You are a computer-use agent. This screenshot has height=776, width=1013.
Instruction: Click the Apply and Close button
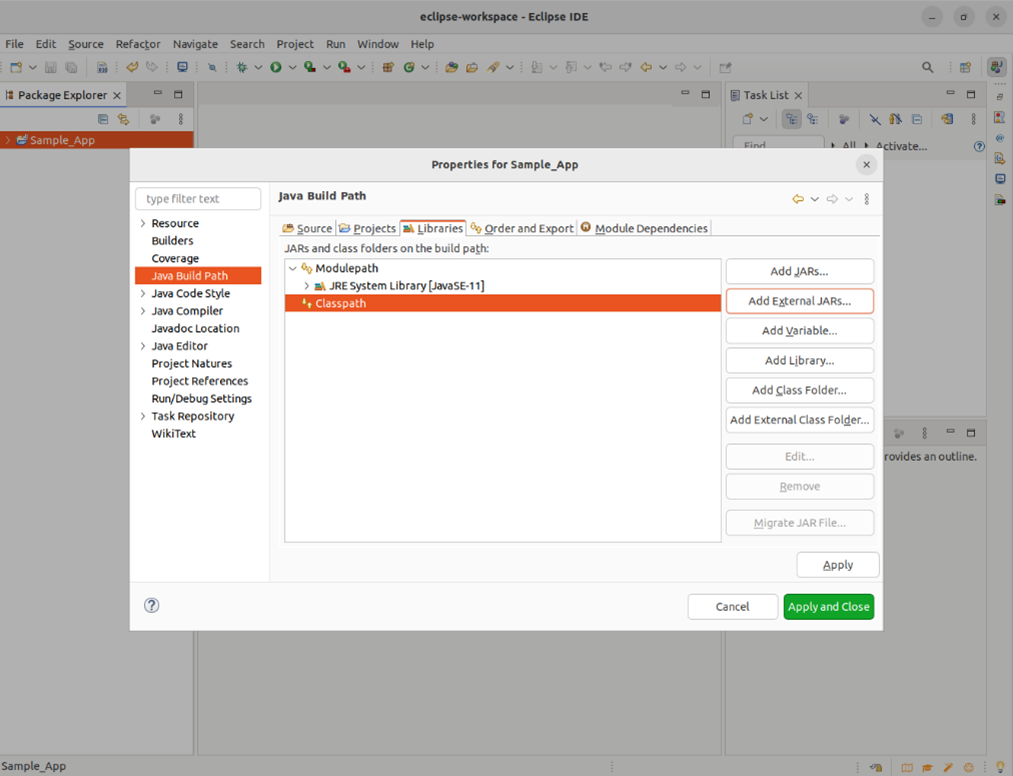(x=828, y=607)
